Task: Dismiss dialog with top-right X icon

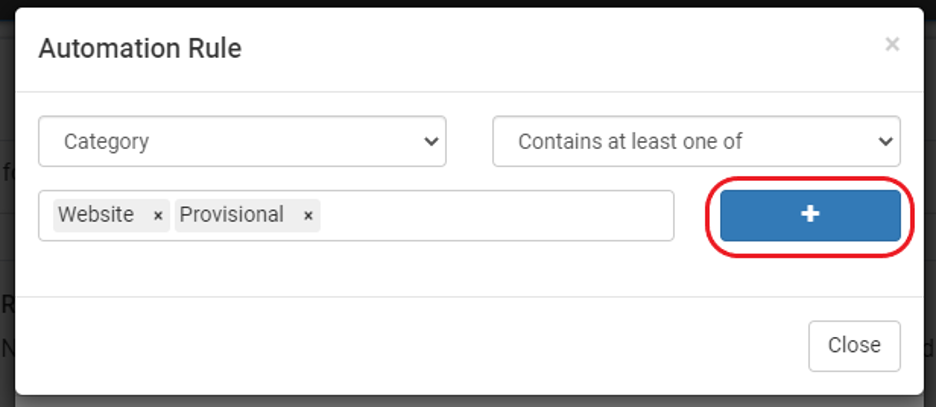Action: tap(892, 44)
